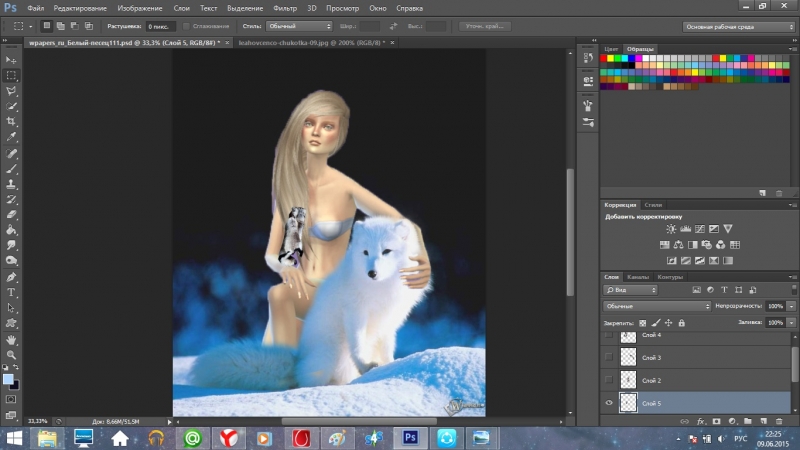Click the fx layer style icon

[701, 421]
